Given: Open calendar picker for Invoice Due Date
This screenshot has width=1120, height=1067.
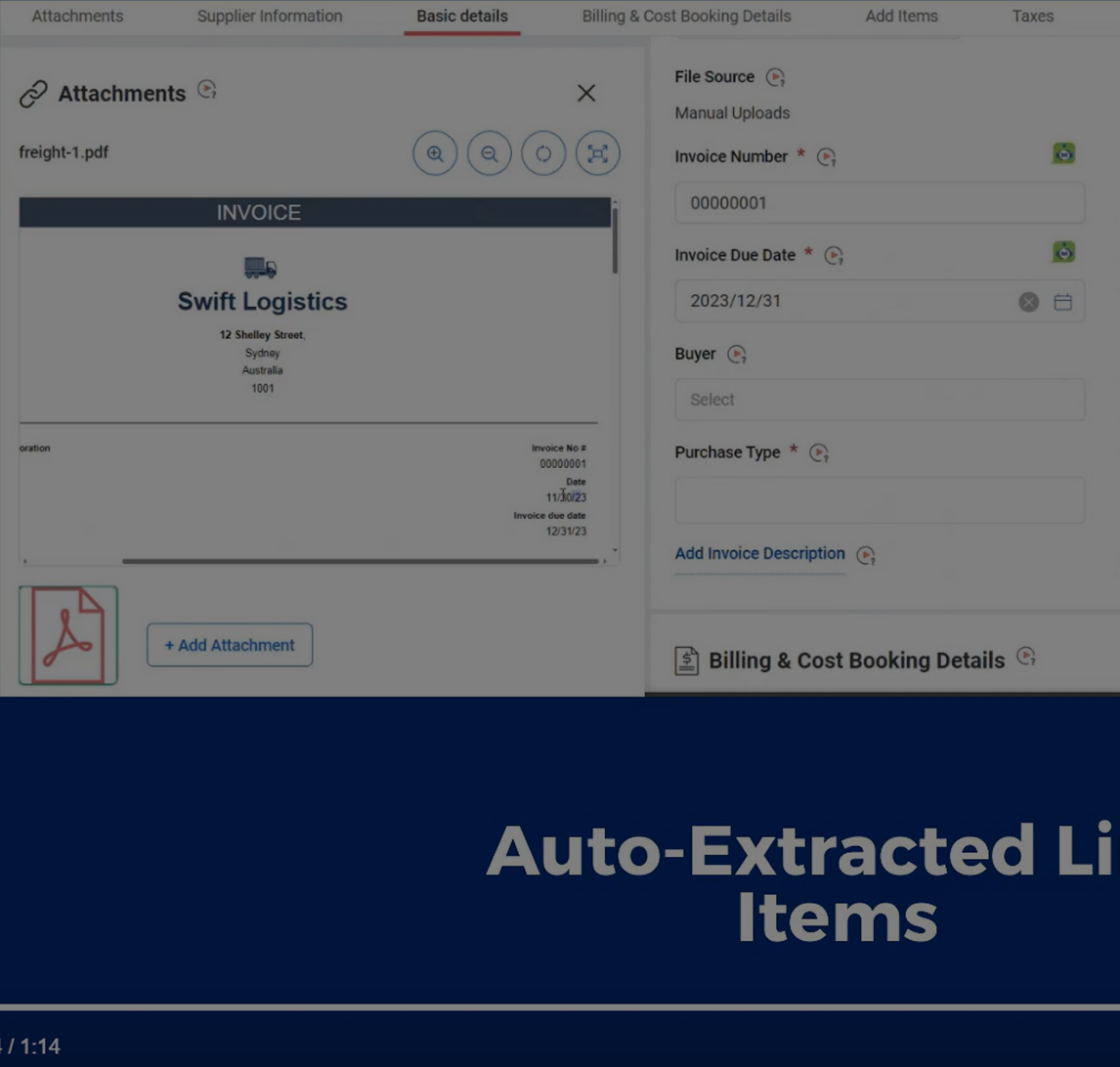Looking at the screenshot, I should click(x=1062, y=302).
